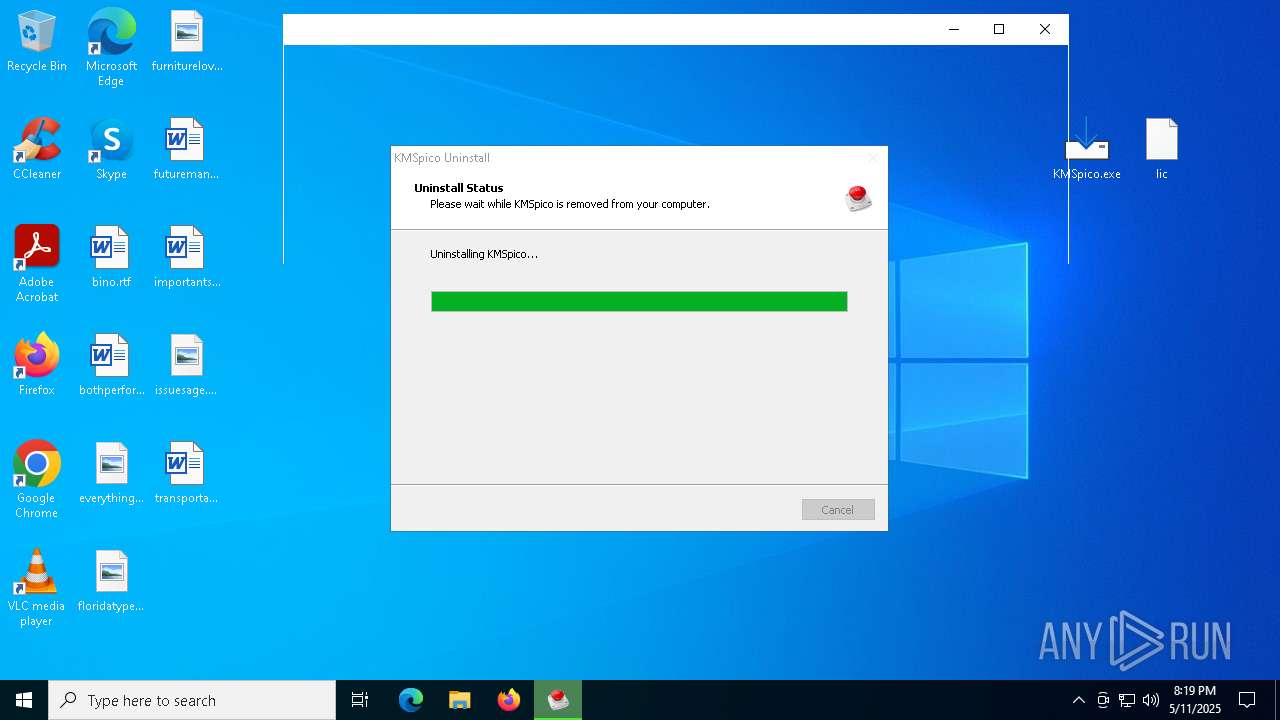Image resolution: width=1280 pixels, height=720 pixels.
Task: Open Task View from the taskbar
Action: pyautogui.click(x=360, y=700)
